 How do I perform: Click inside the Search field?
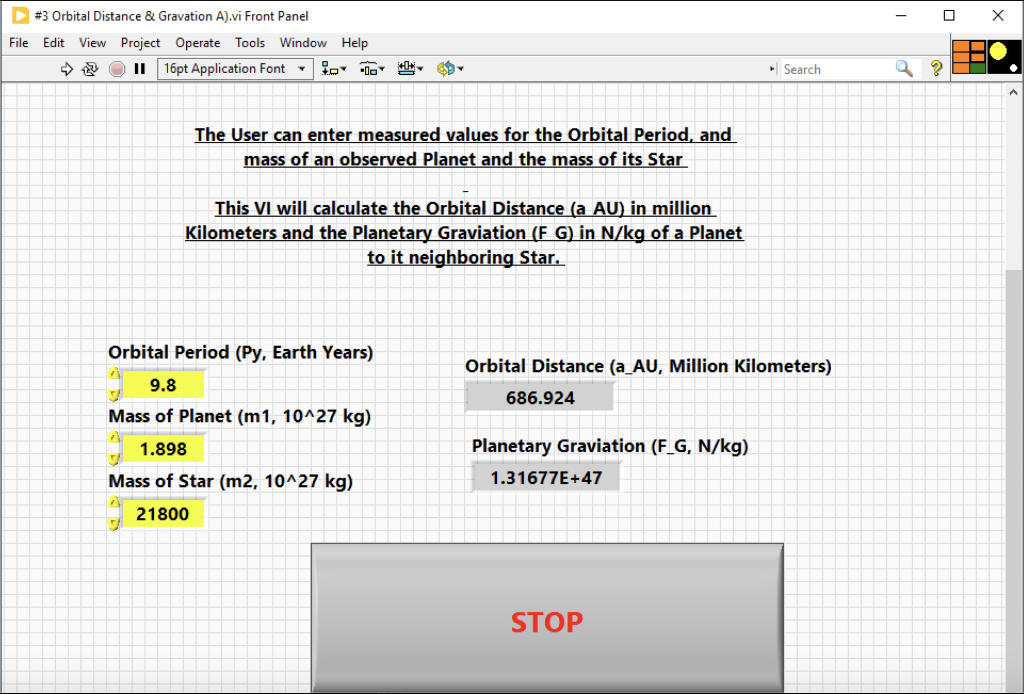pos(837,69)
